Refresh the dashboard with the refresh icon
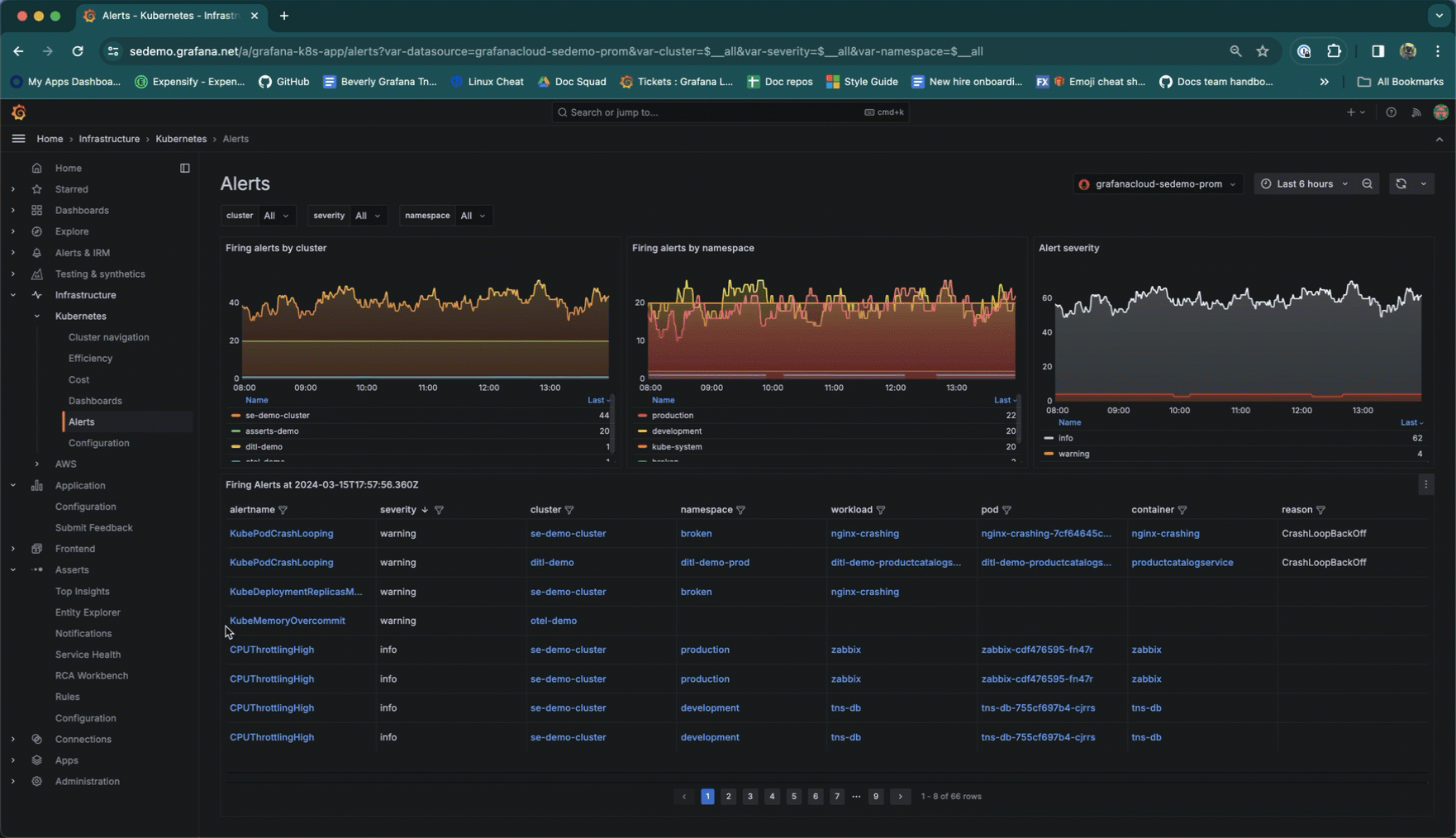 (x=1401, y=184)
